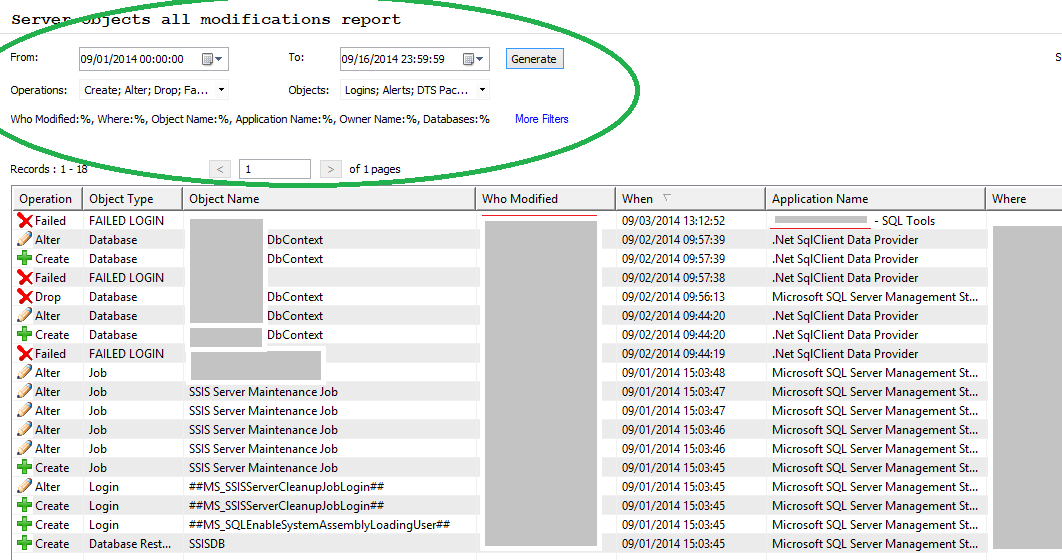Click pencil icon of 09:57:39 Alter Database row
The width and height of the screenshot is (1062, 560).
25,240
